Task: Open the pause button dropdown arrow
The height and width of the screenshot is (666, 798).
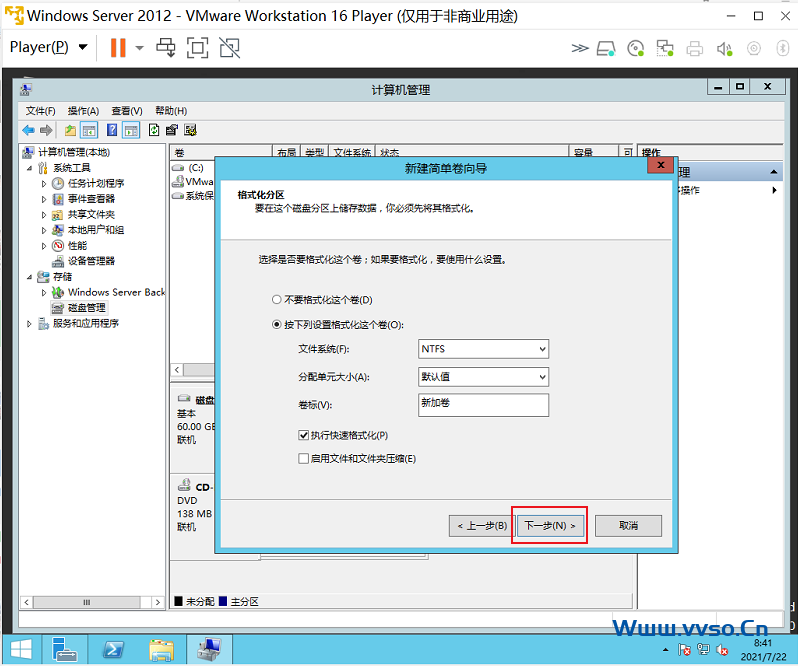Action: [139, 48]
